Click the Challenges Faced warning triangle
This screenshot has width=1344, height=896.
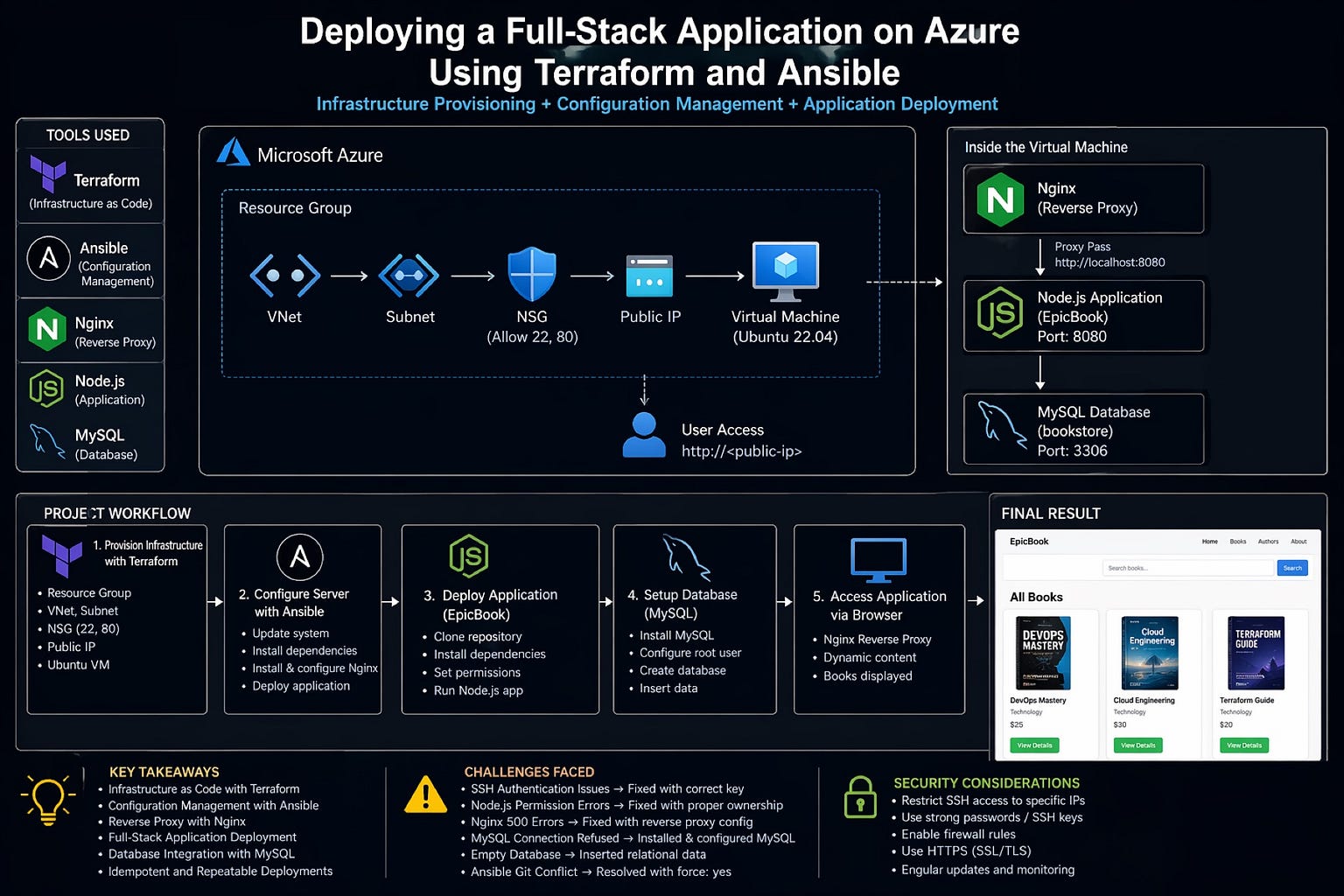pyautogui.click(x=426, y=794)
